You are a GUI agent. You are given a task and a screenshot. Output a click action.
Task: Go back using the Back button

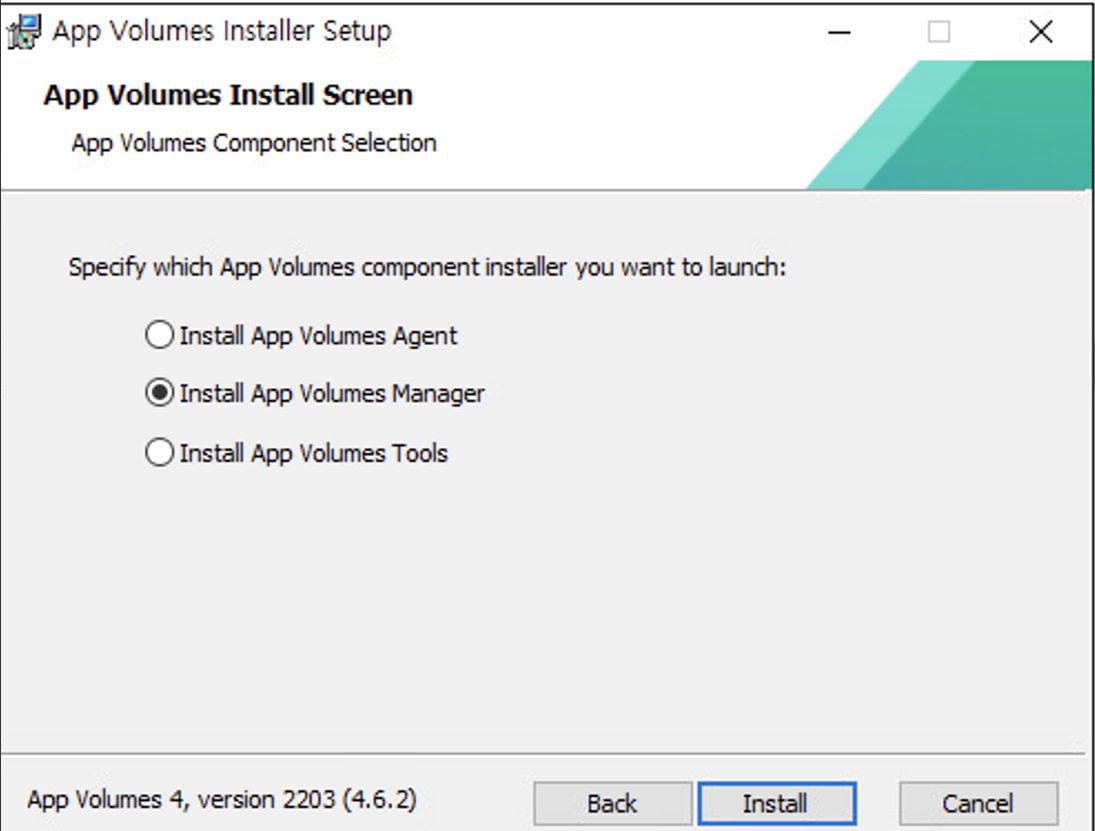(x=612, y=803)
